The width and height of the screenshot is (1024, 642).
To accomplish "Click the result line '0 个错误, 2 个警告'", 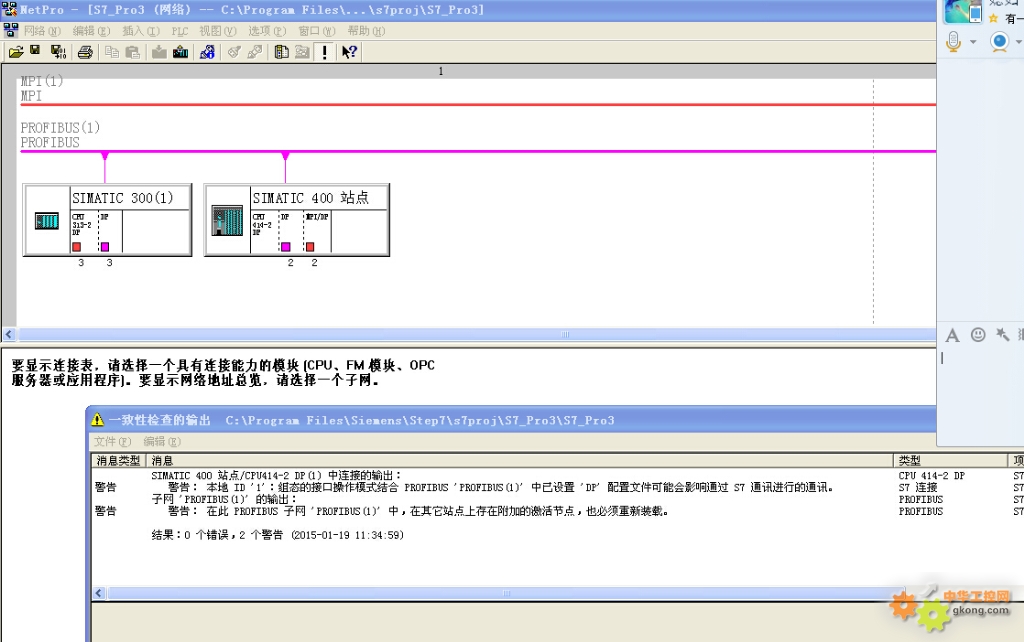I will (278, 535).
